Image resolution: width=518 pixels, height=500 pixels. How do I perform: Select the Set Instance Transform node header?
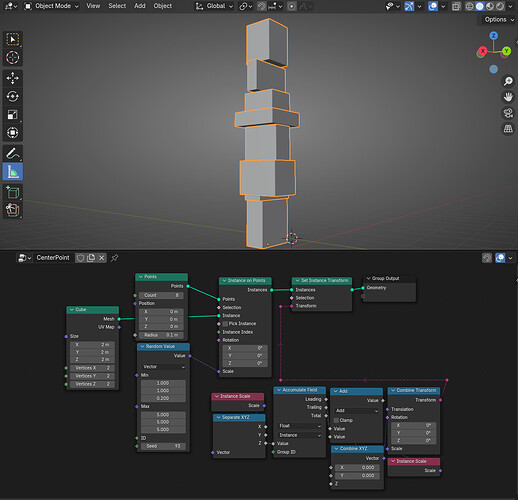pos(322,280)
